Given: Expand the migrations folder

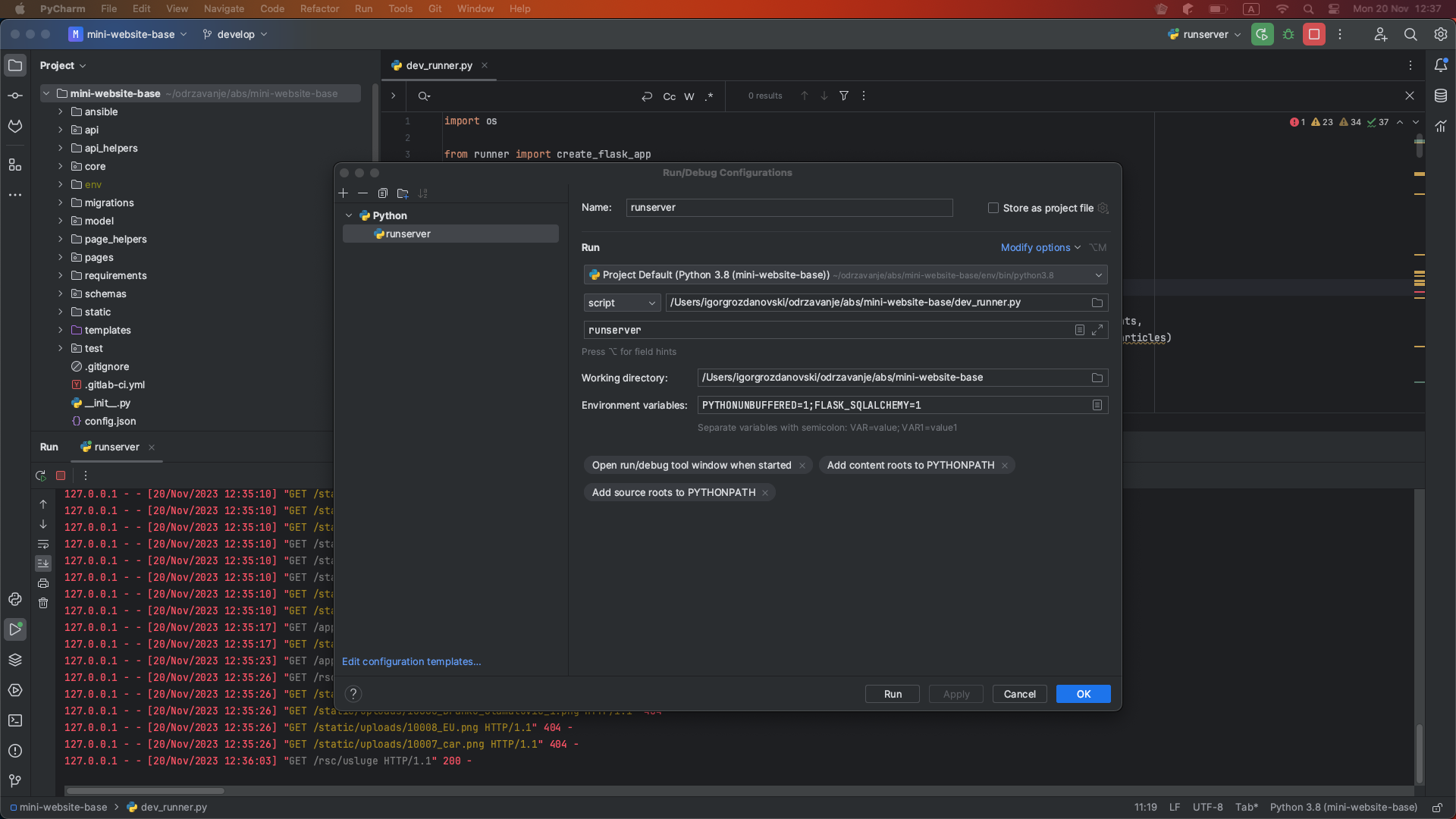Looking at the screenshot, I should [61, 202].
